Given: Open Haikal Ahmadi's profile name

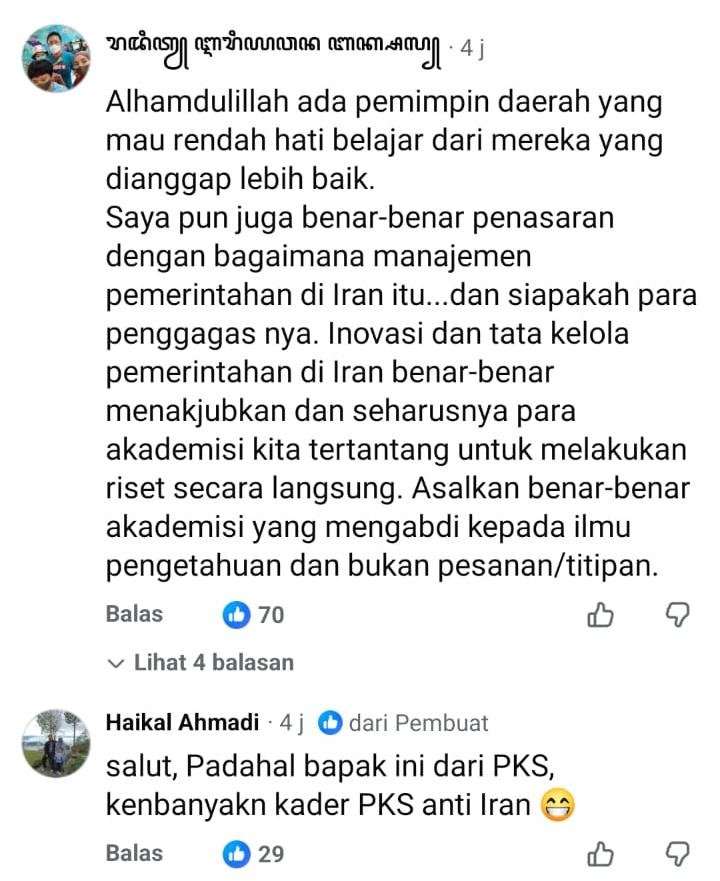Looking at the screenshot, I should (x=182, y=723).
